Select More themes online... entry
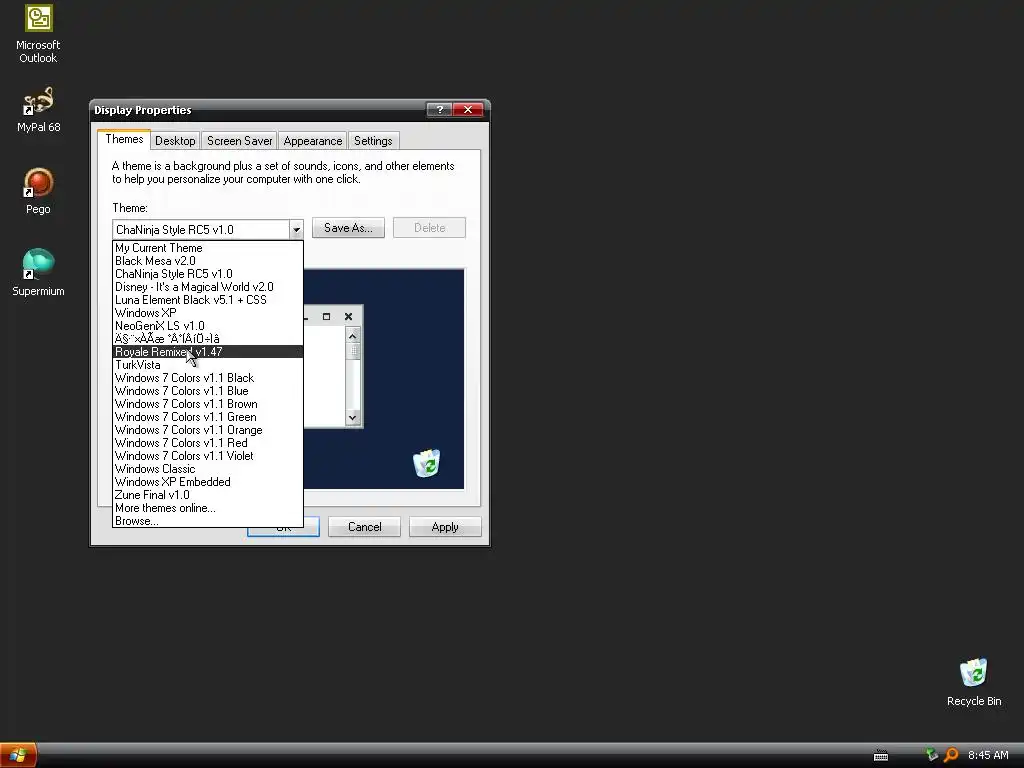Viewport: 1024px width, 768px height. click(208, 508)
